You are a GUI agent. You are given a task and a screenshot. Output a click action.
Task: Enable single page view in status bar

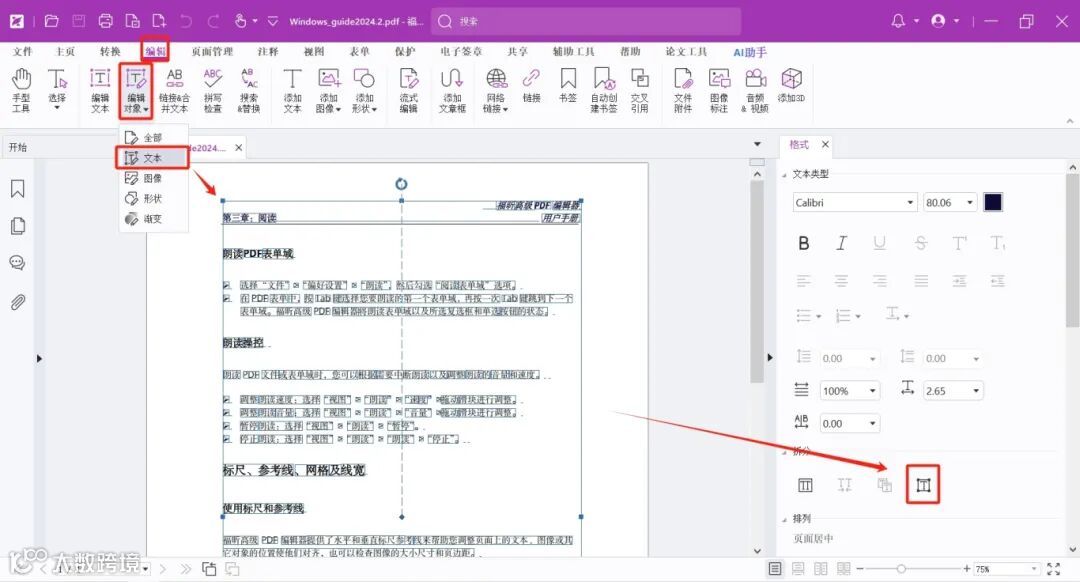[x=775, y=569]
